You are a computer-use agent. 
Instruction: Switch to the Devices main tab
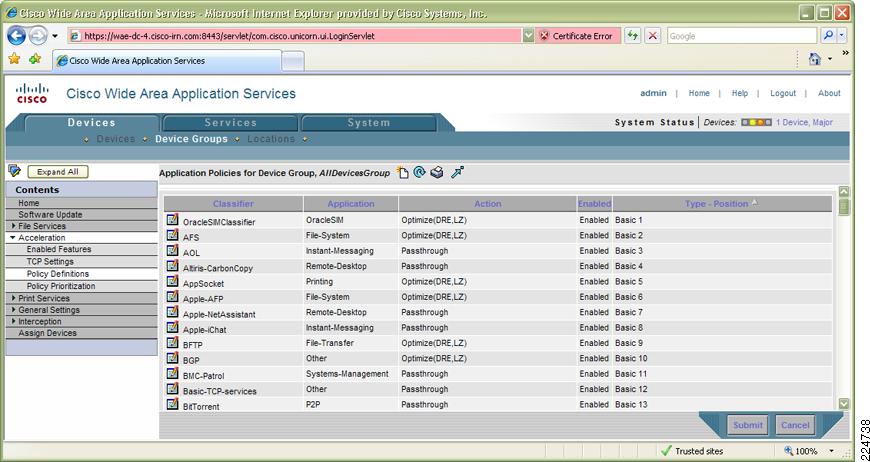92,123
